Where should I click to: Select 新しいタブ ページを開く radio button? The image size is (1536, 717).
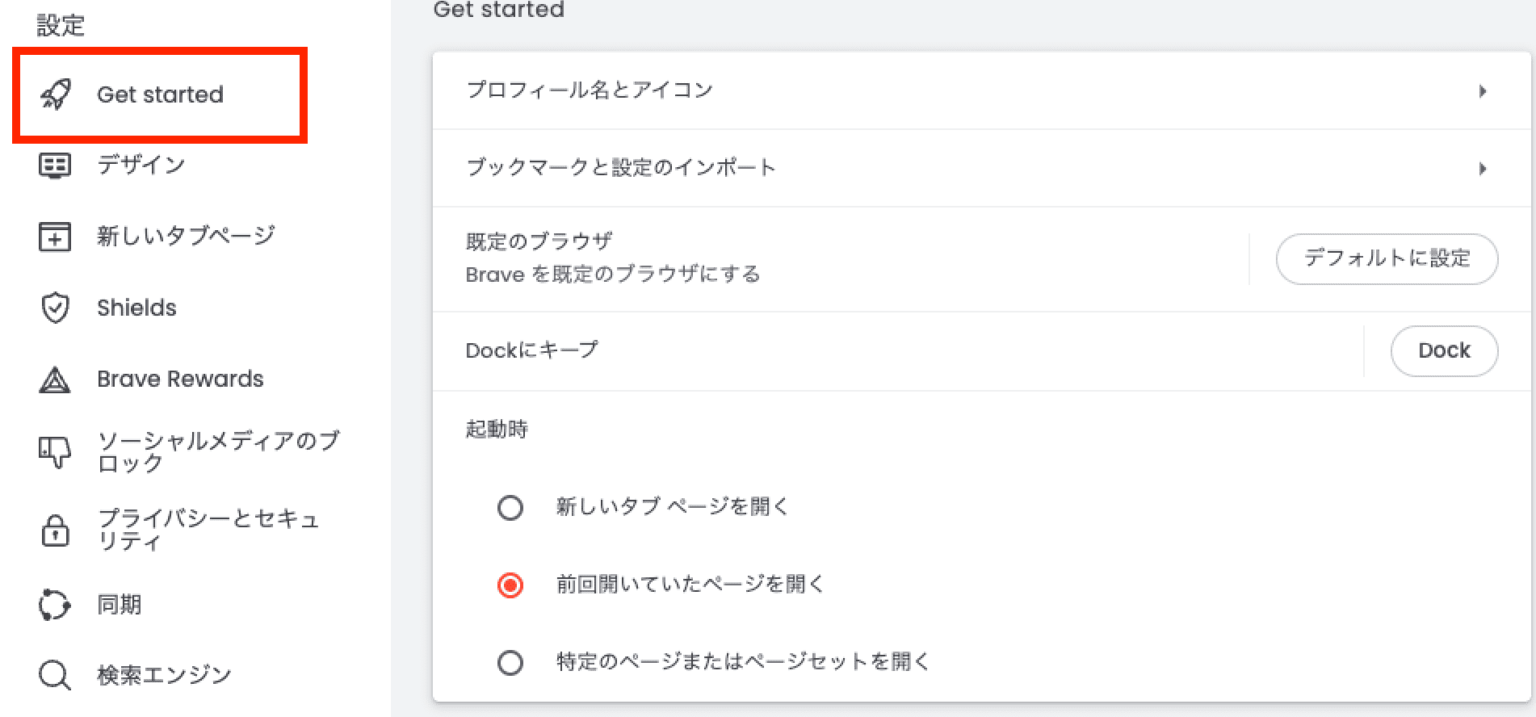(511, 508)
